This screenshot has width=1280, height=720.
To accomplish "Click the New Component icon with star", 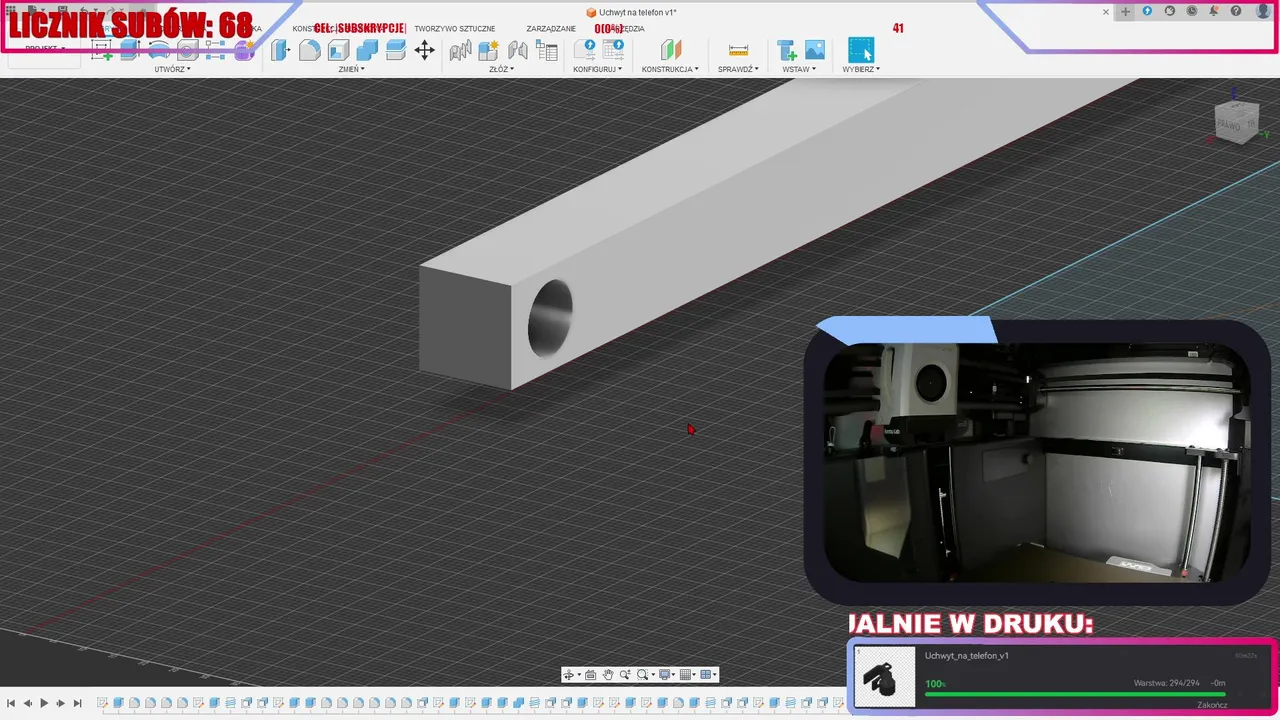I will pyautogui.click(x=488, y=50).
